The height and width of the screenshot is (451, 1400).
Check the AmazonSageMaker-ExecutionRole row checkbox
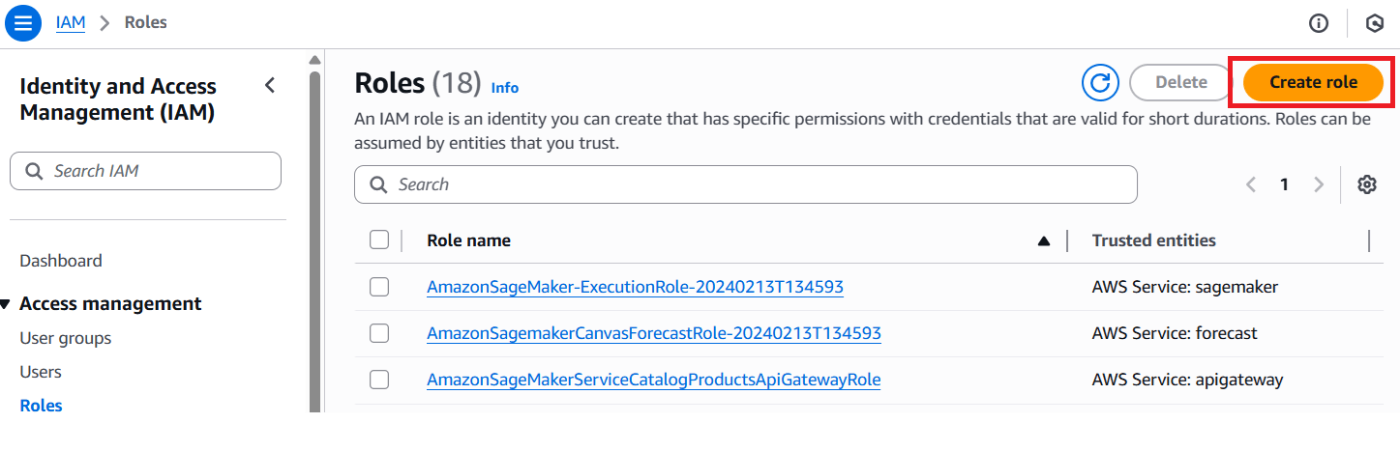click(379, 287)
